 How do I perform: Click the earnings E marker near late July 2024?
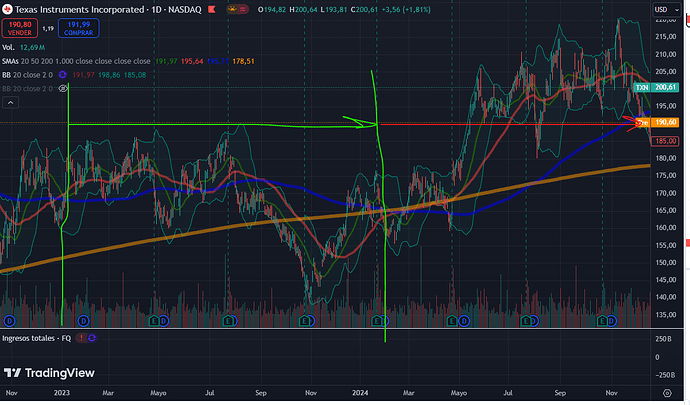[525, 321]
